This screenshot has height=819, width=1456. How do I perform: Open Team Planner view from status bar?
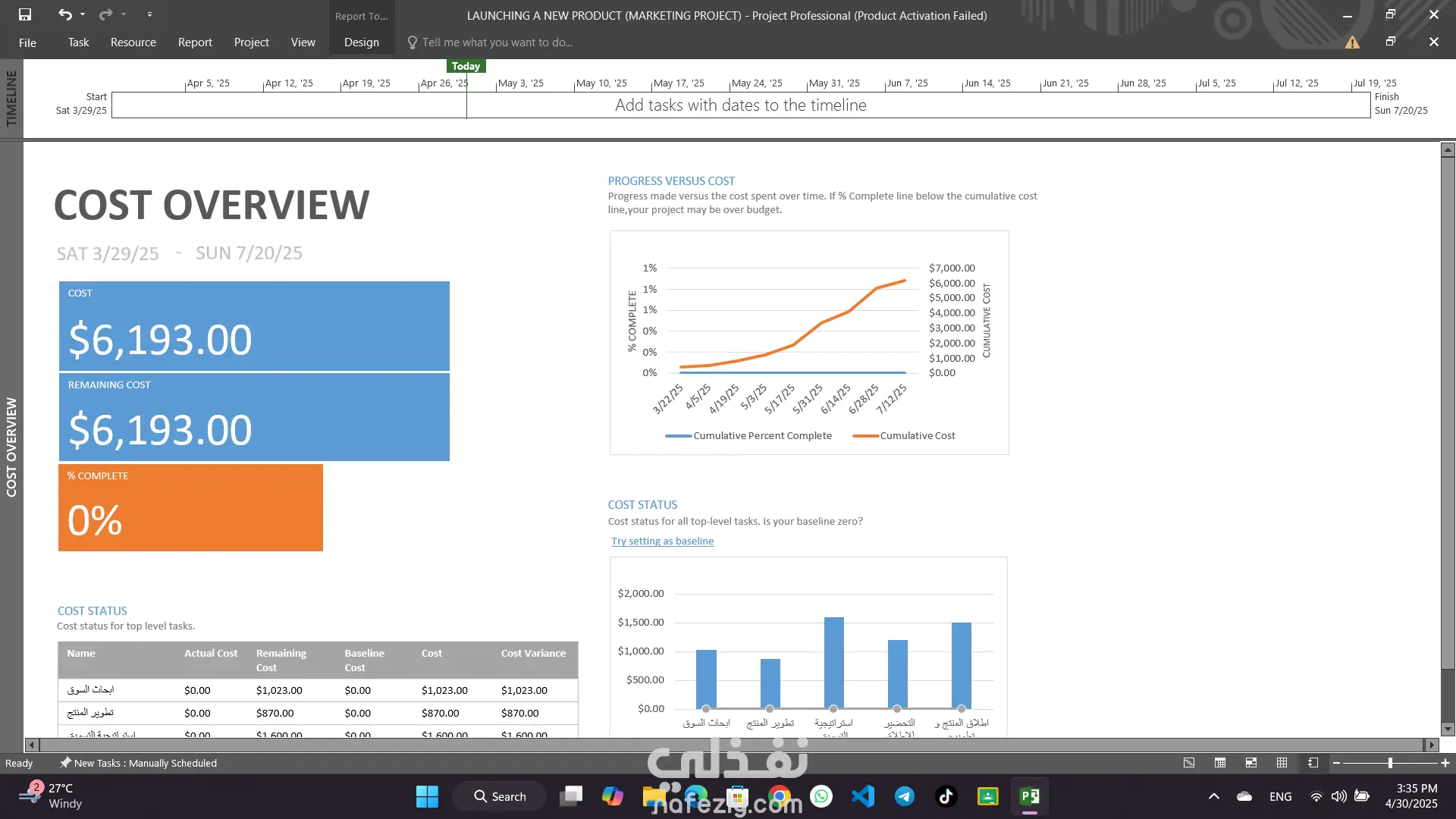tap(1251, 763)
